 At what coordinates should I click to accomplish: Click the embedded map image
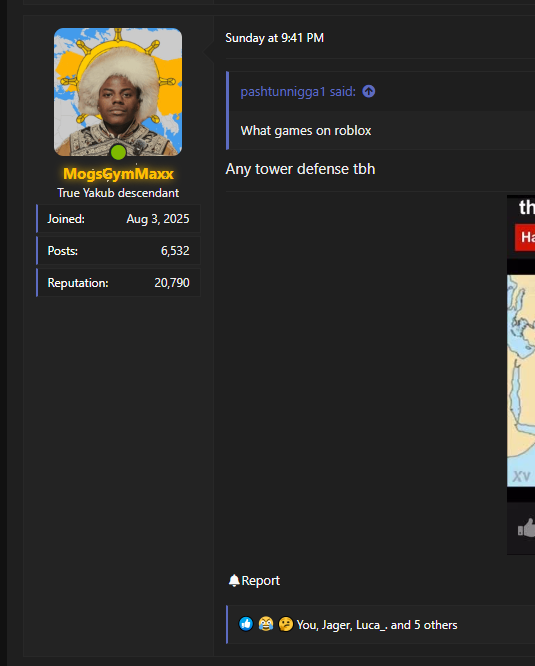pos(521,381)
